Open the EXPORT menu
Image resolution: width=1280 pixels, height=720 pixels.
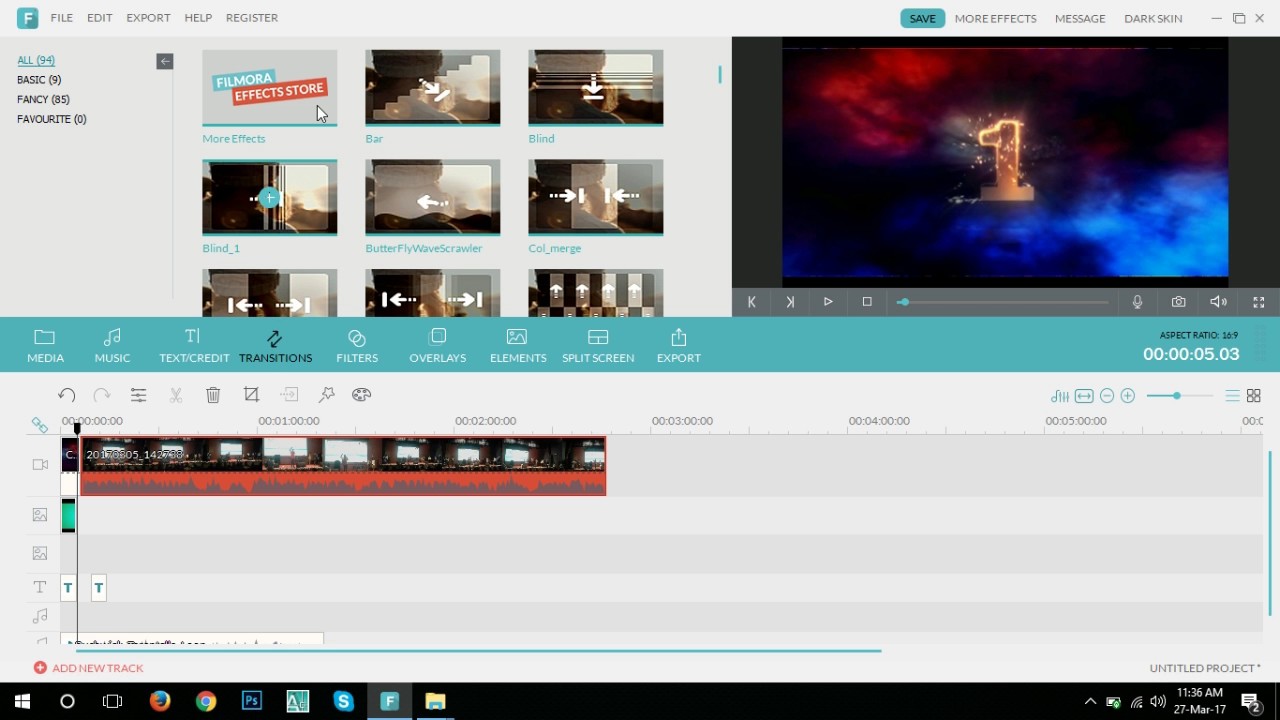click(148, 18)
